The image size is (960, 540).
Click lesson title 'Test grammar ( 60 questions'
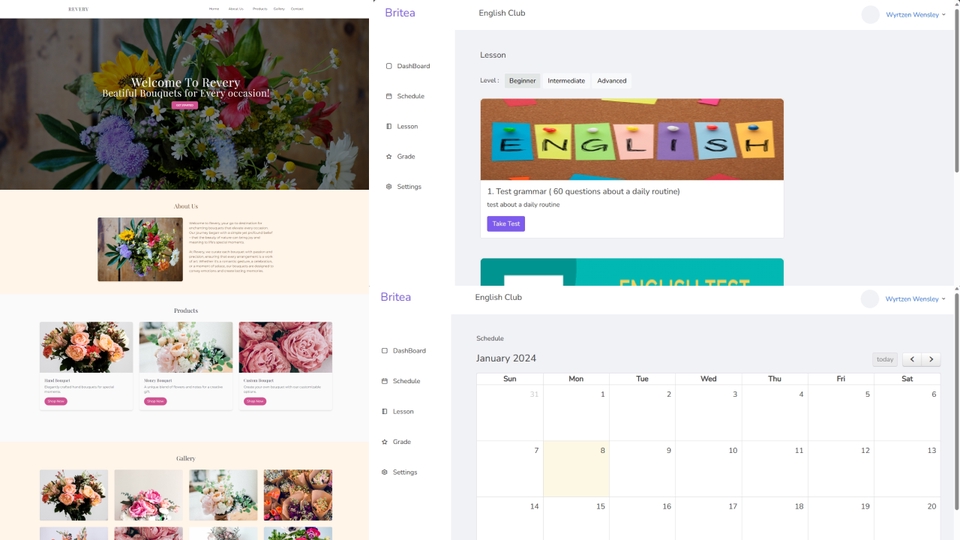(x=583, y=192)
